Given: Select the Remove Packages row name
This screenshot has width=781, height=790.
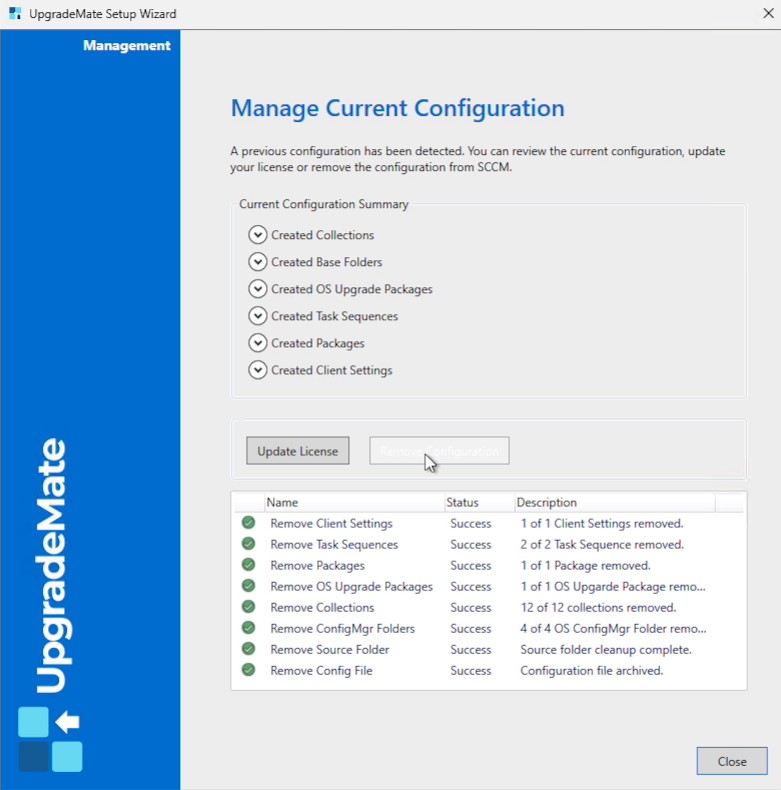Looking at the screenshot, I should (317, 566).
